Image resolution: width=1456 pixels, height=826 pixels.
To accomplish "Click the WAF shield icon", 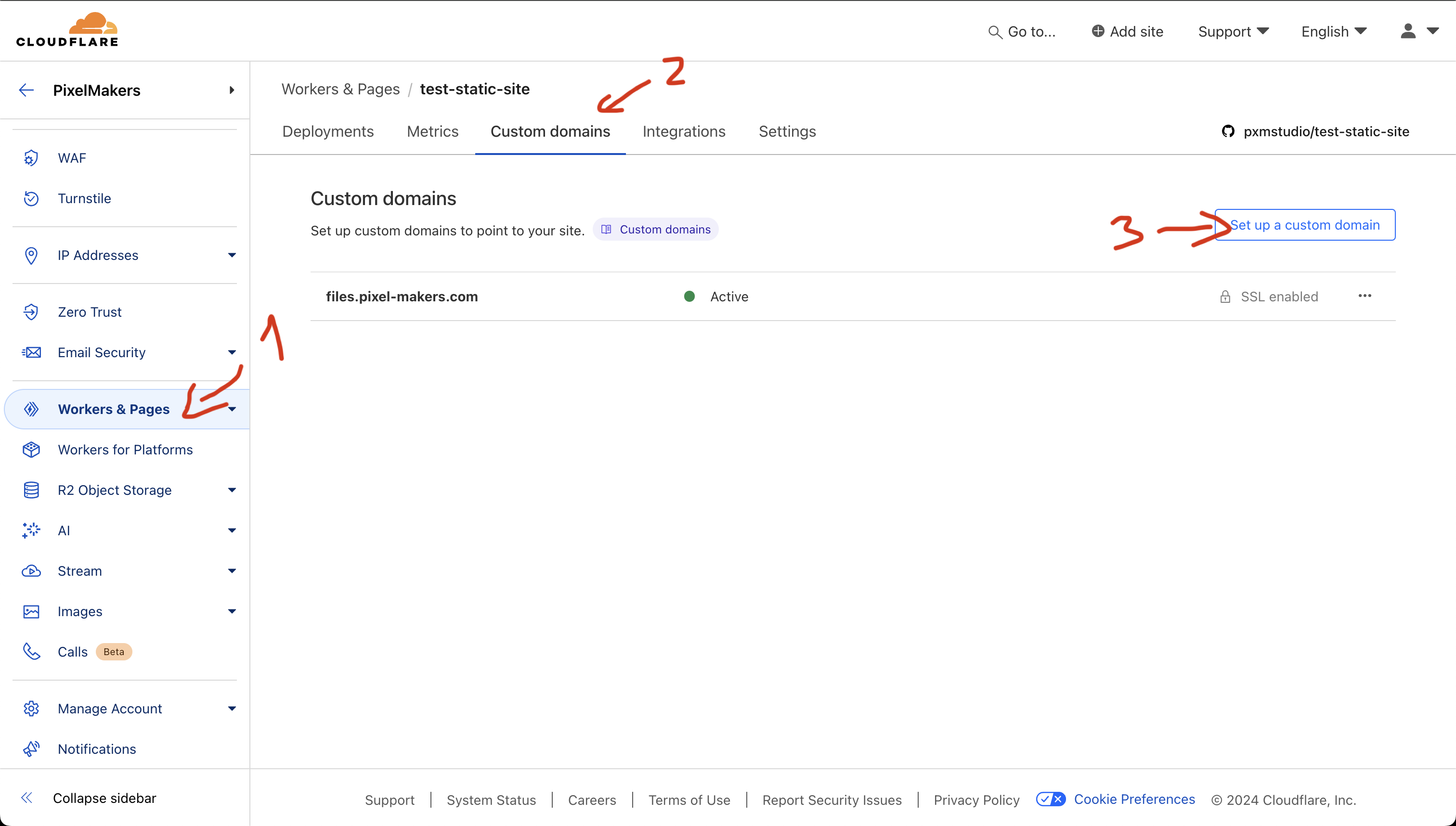I will (31, 158).
